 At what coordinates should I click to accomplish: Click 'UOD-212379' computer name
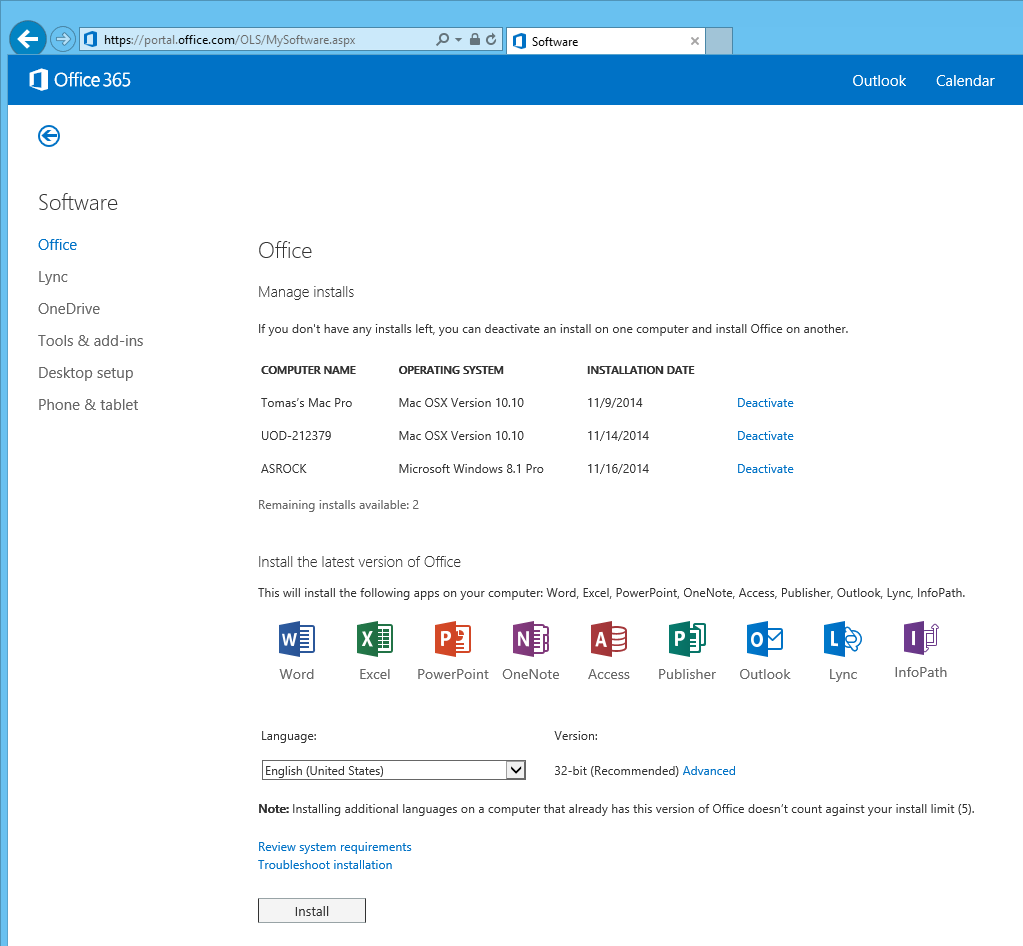pyautogui.click(x=296, y=436)
